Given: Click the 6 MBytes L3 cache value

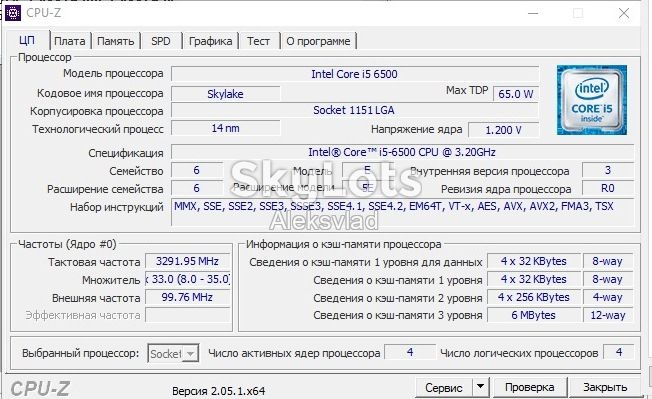Looking at the screenshot, I should [533, 315].
